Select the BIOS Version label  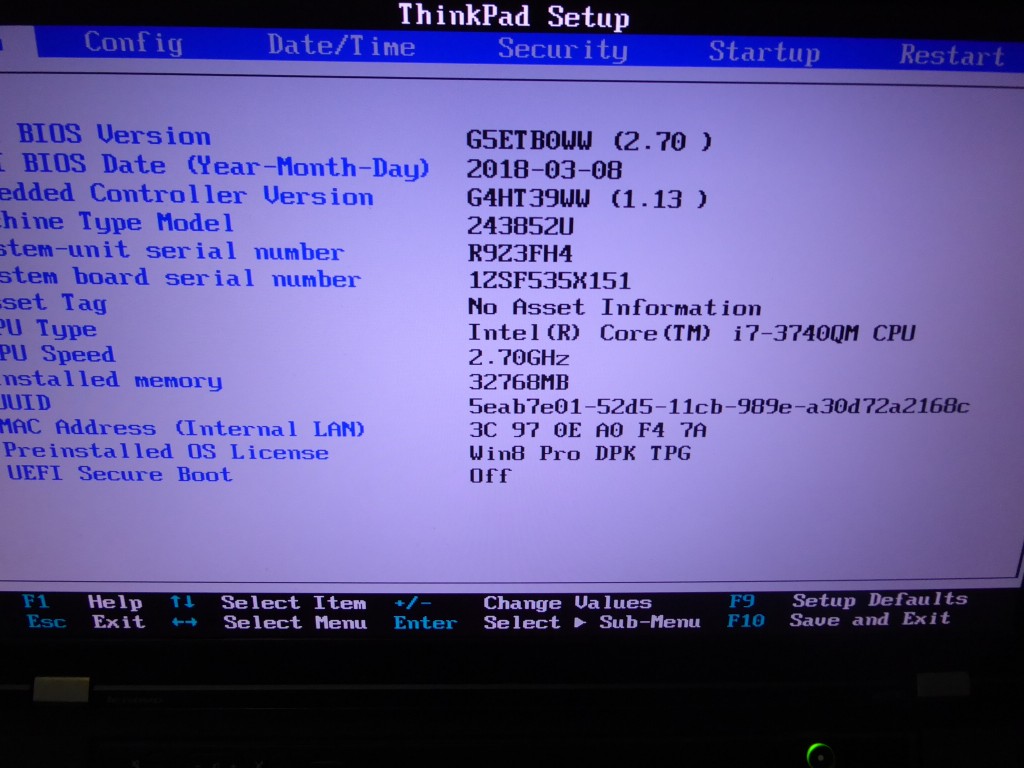pyautogui.click(x=114, y=135)
